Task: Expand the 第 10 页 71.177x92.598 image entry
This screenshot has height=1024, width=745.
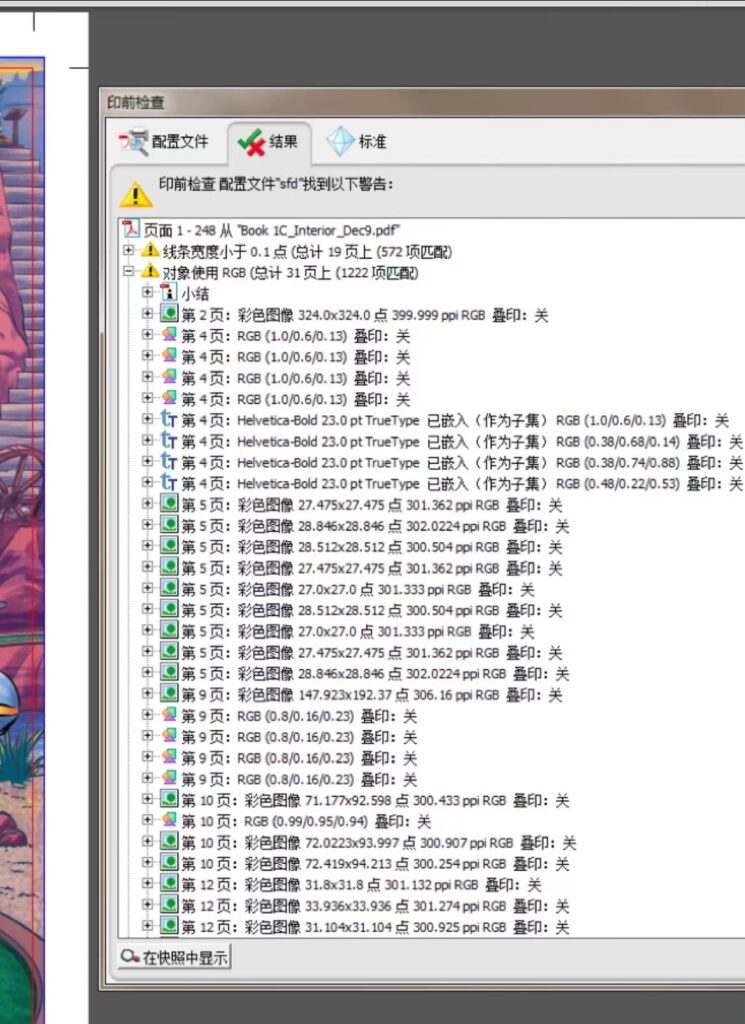Action: pos(148,801)
